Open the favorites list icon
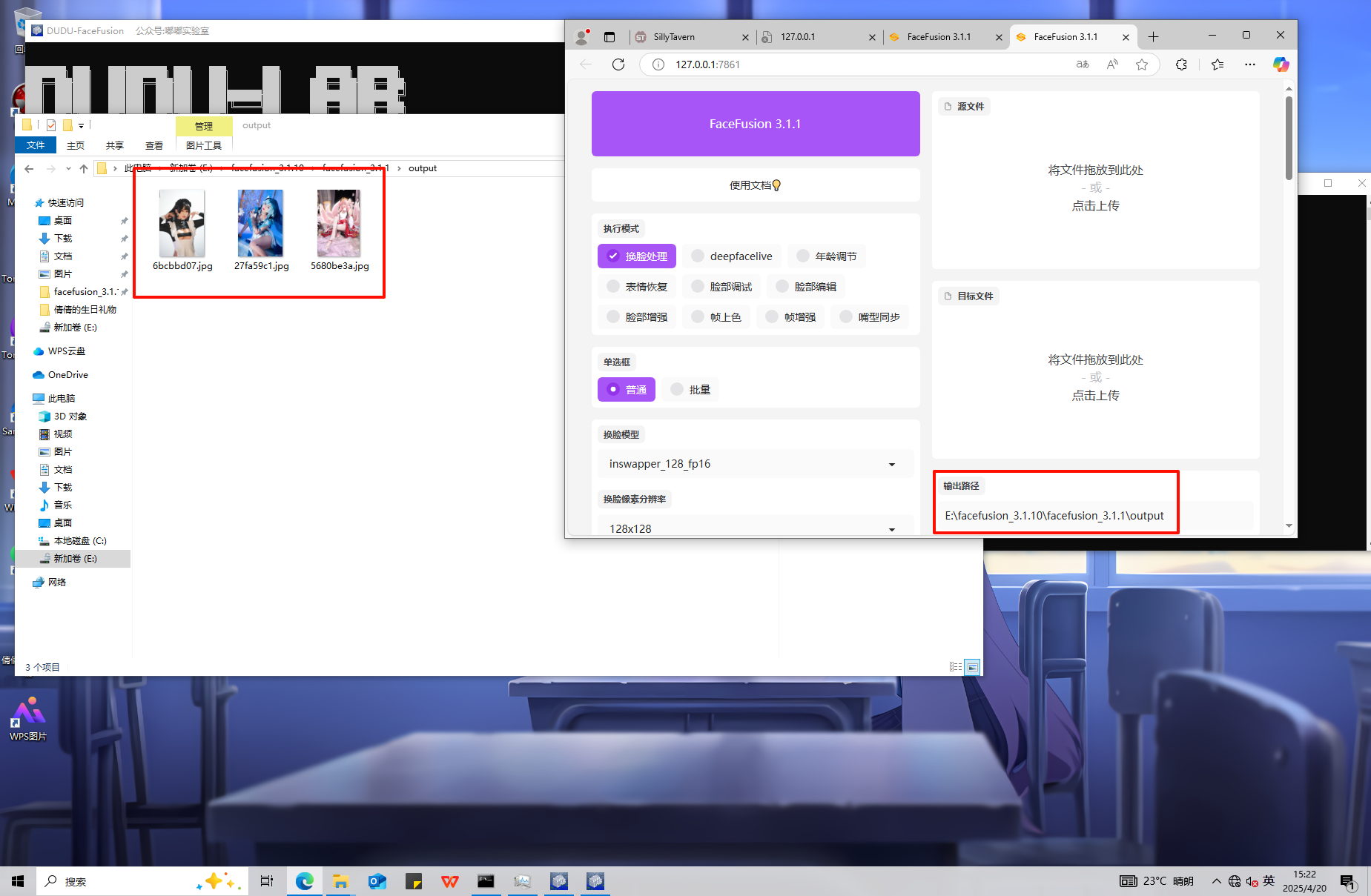Screen dimensions: 1371x896 [x=1218, y=64]
